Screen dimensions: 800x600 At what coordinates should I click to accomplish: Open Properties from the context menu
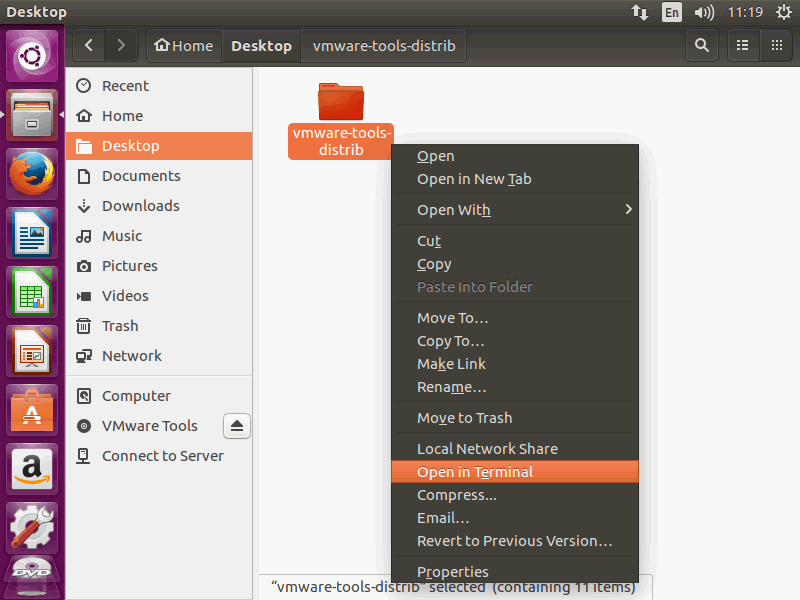tap(515, 571)
